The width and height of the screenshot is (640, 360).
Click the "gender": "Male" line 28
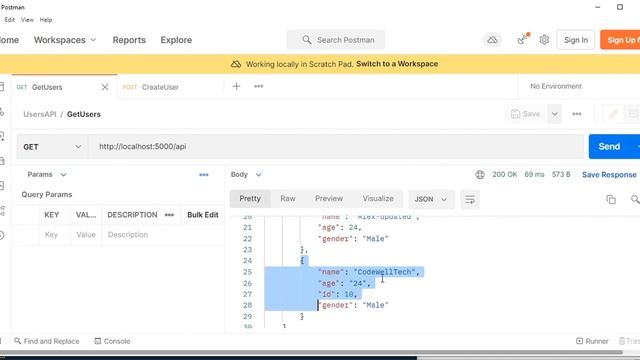click(x=353, y=305)
